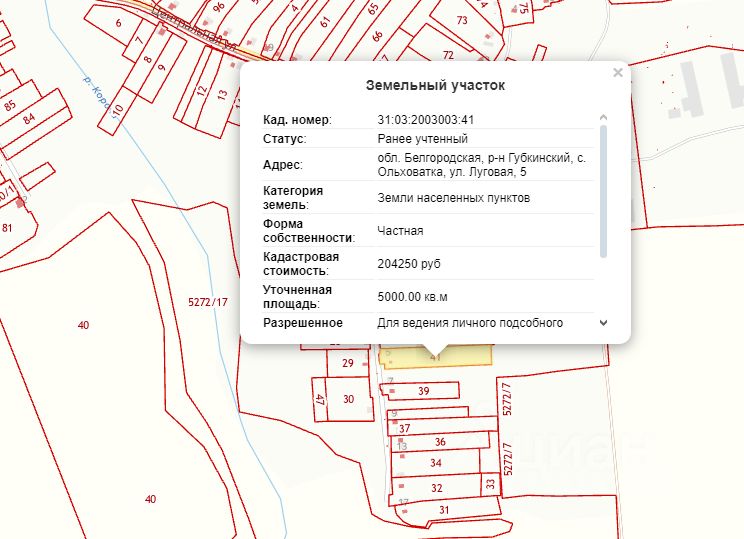Select parcel 6 on the map
744x539 pixels.
point(118,22)
